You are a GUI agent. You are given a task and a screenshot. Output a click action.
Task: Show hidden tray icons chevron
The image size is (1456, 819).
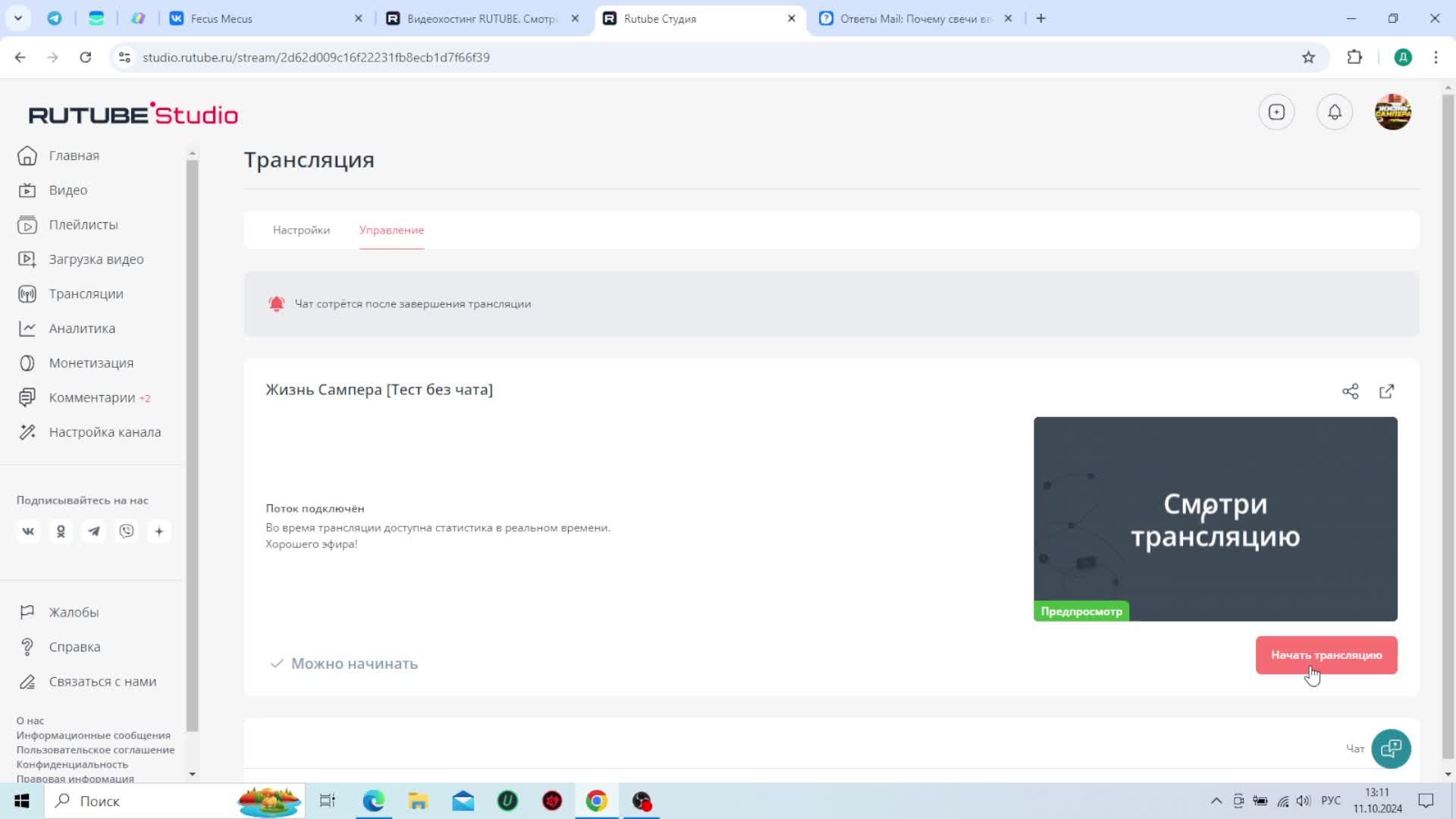[x=1216, y=801]
